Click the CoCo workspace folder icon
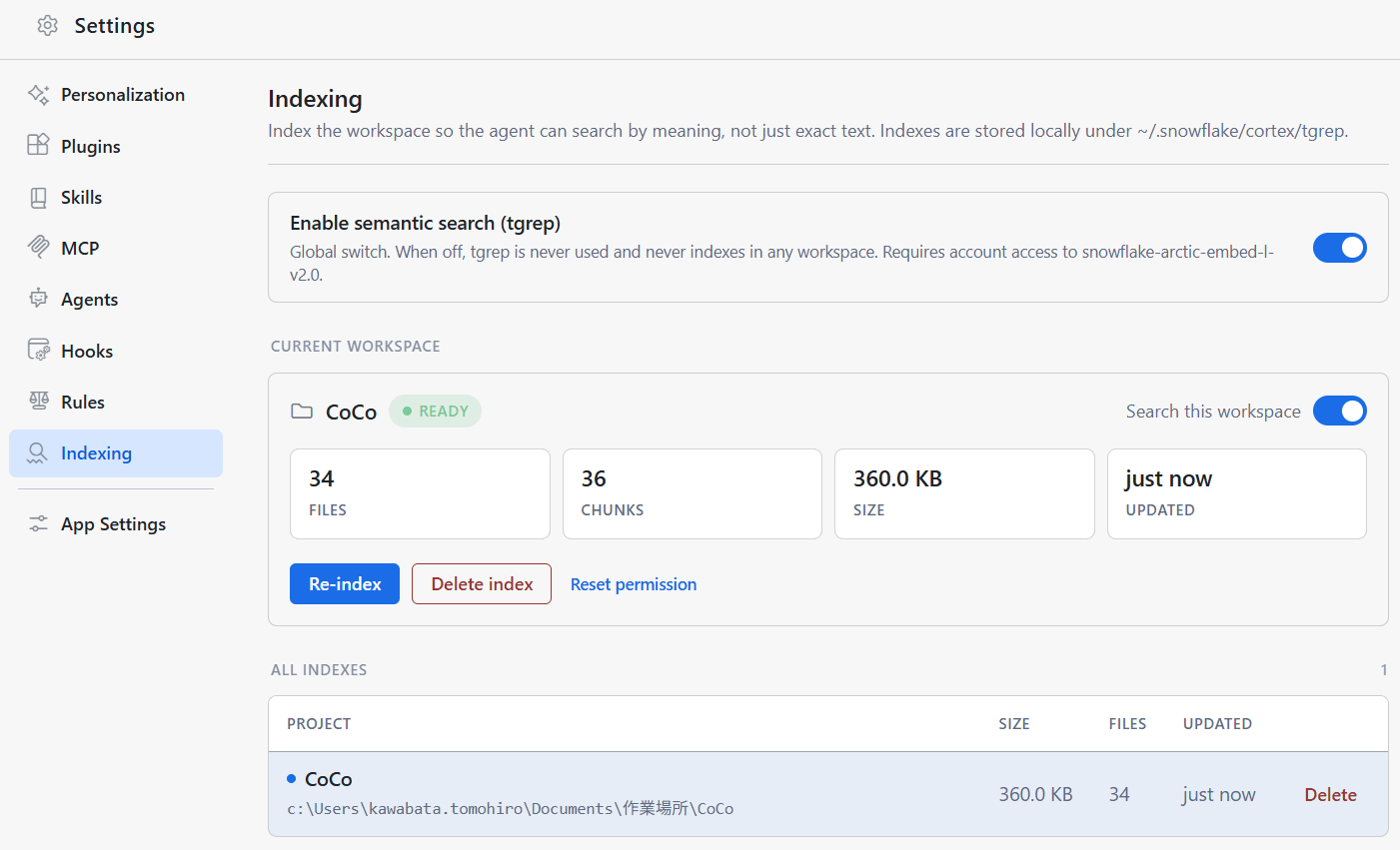1400x850 pixels. pyautogui.click(x=302, y=412)
